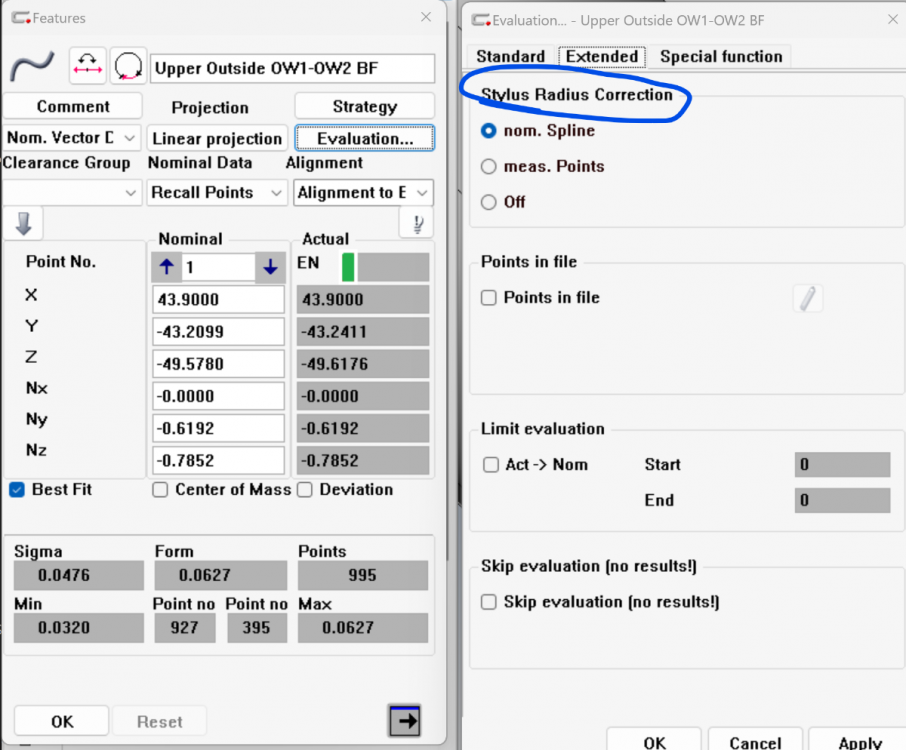Check the Center of Mass checkbox

pos(160,490)
